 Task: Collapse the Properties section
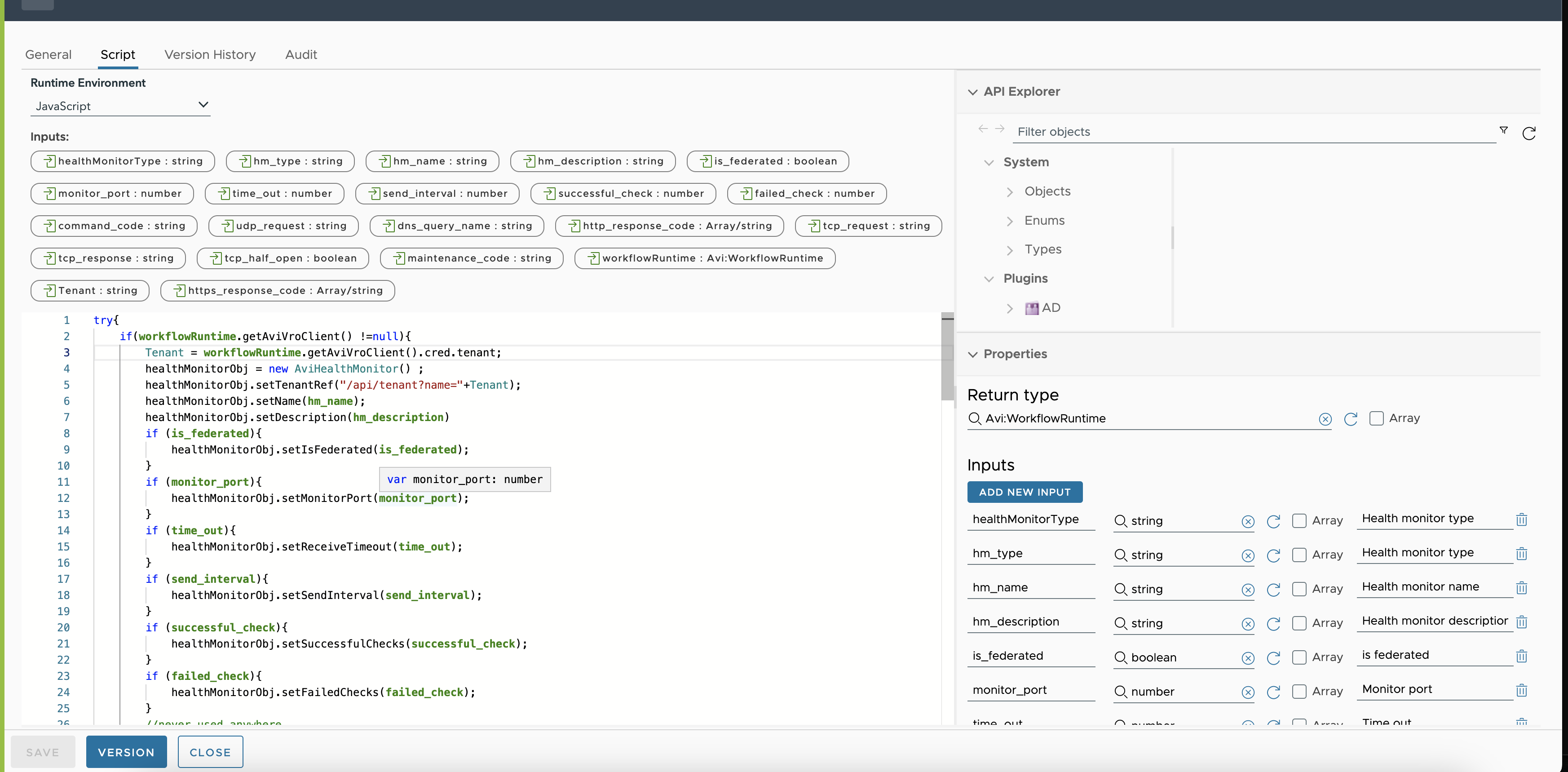pos(973,355)
